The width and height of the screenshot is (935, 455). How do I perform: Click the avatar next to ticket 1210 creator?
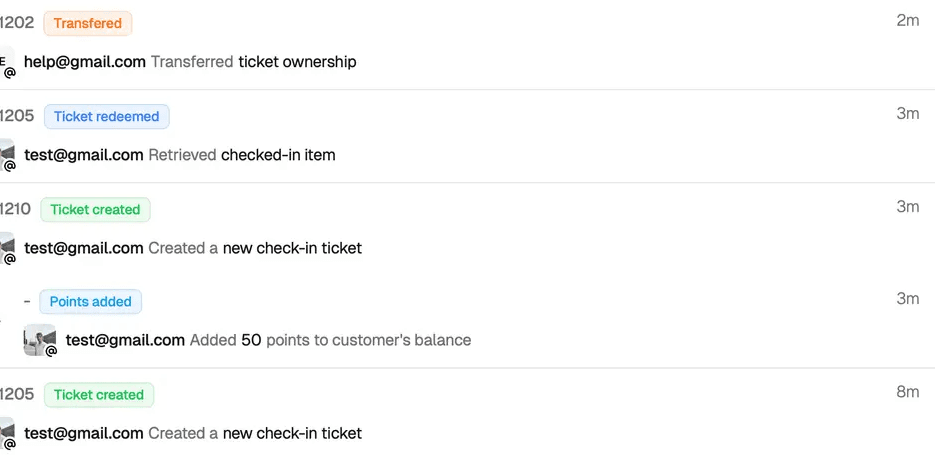[x=7, y=249]
